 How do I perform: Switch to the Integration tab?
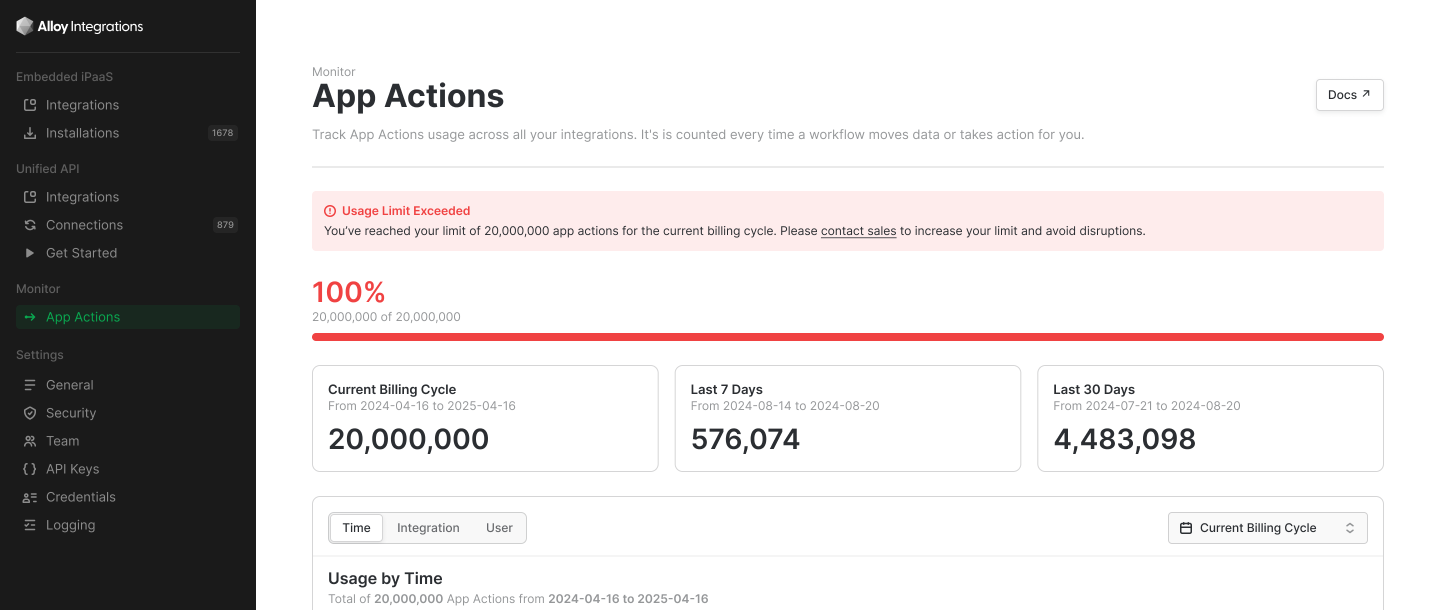click(x=428, y=528)
